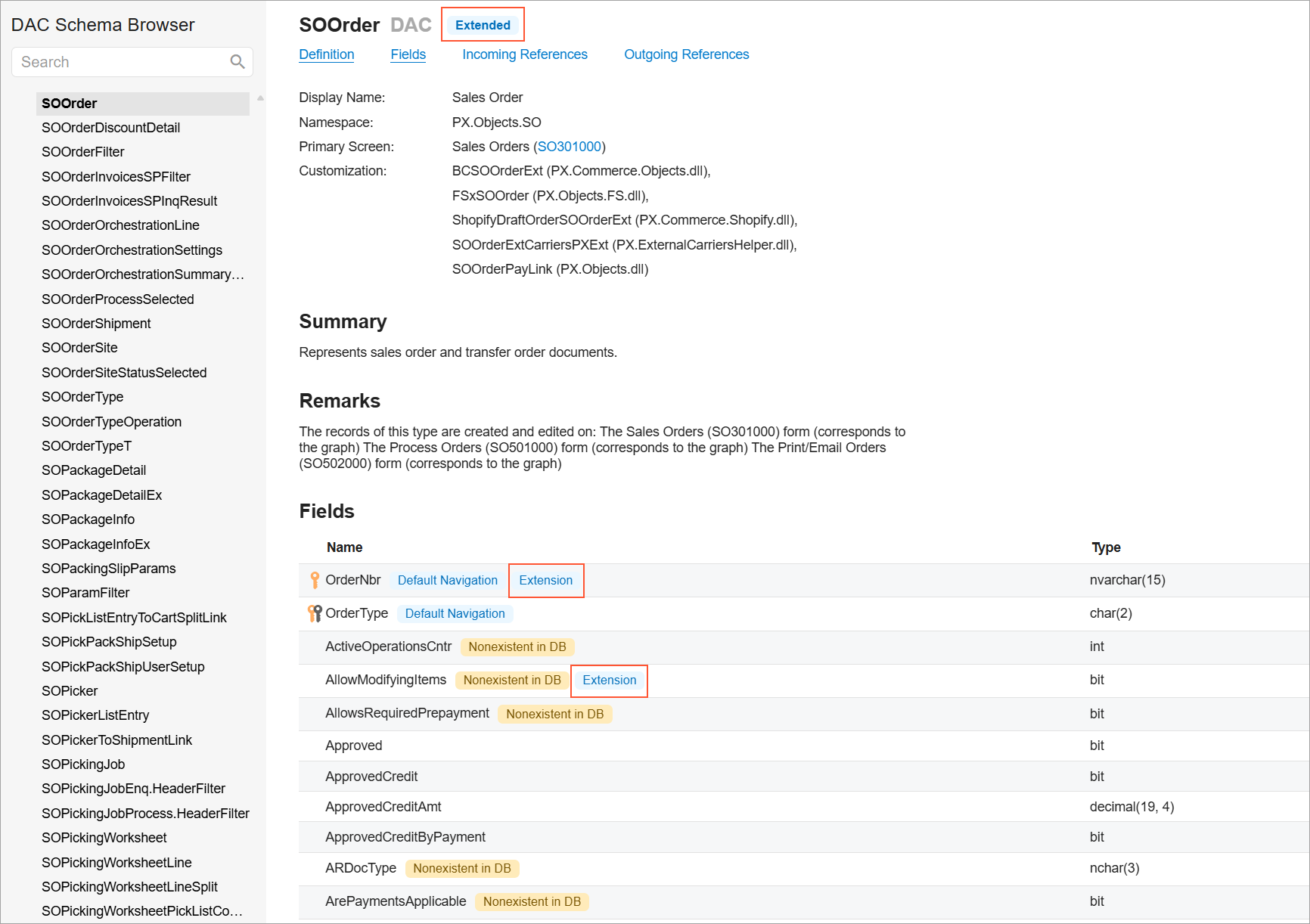Click the ApprovedCreditAmt field name
The width and height of the screenshot is (1310, 924).
click(x=383, y=807)
